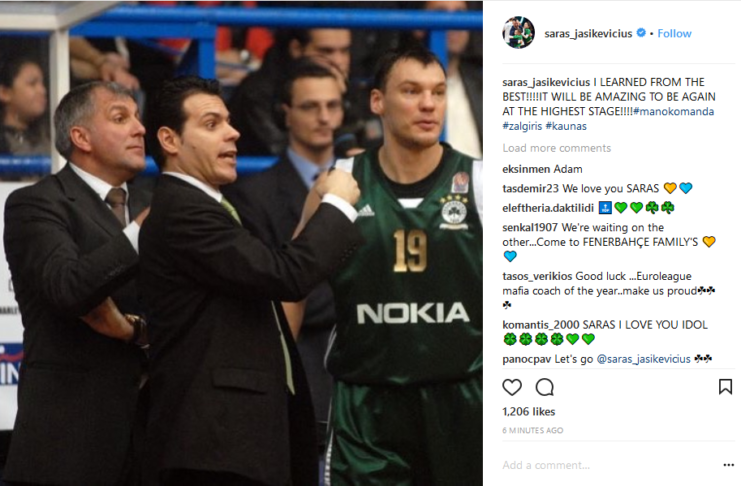
Task: Expand Load more comments
Action: [557, 148]
